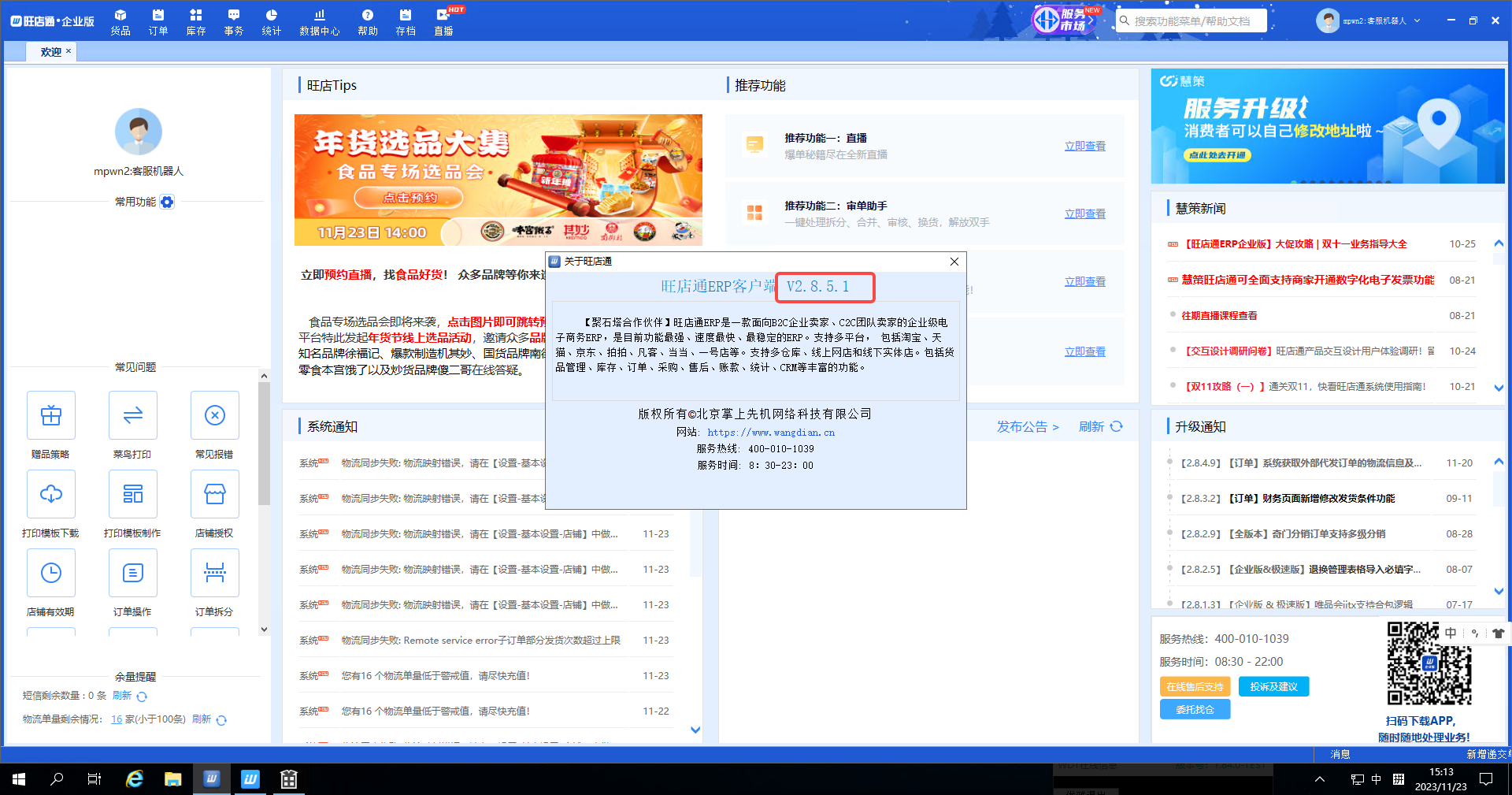Screen dimensions: 1512x795
Task: Click 立即查看 for 推荐功能二 审单助手
Action: 1085,214
